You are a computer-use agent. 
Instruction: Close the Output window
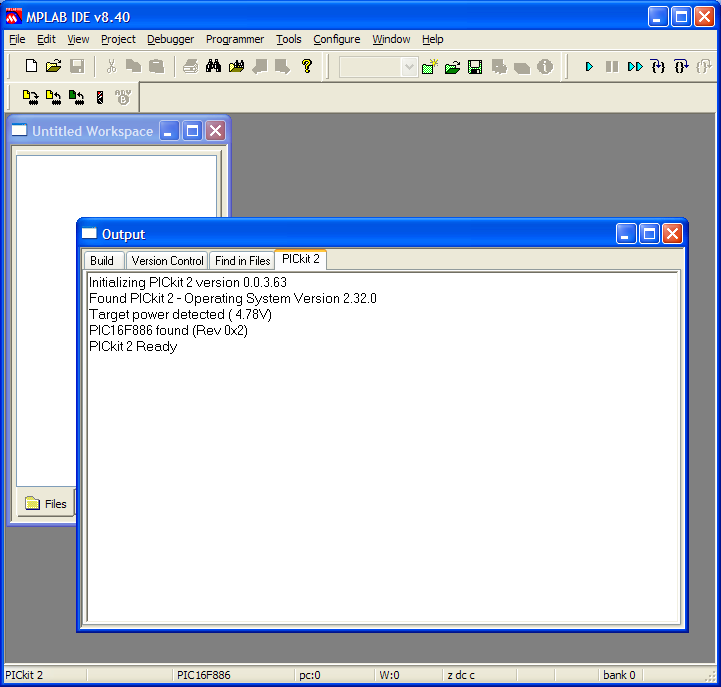point(672,234)
